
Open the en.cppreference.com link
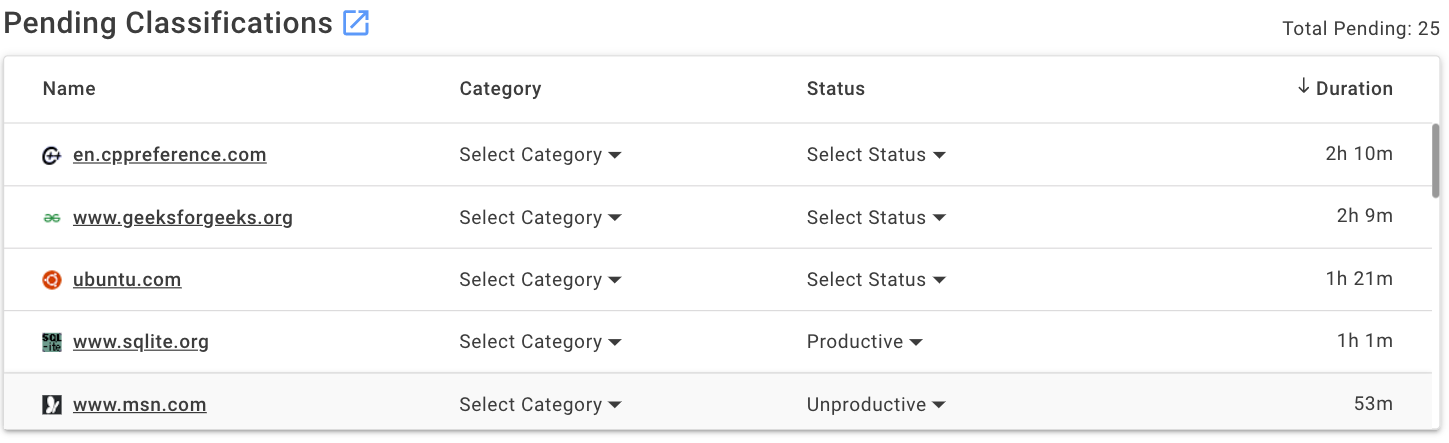pos(170,155)
